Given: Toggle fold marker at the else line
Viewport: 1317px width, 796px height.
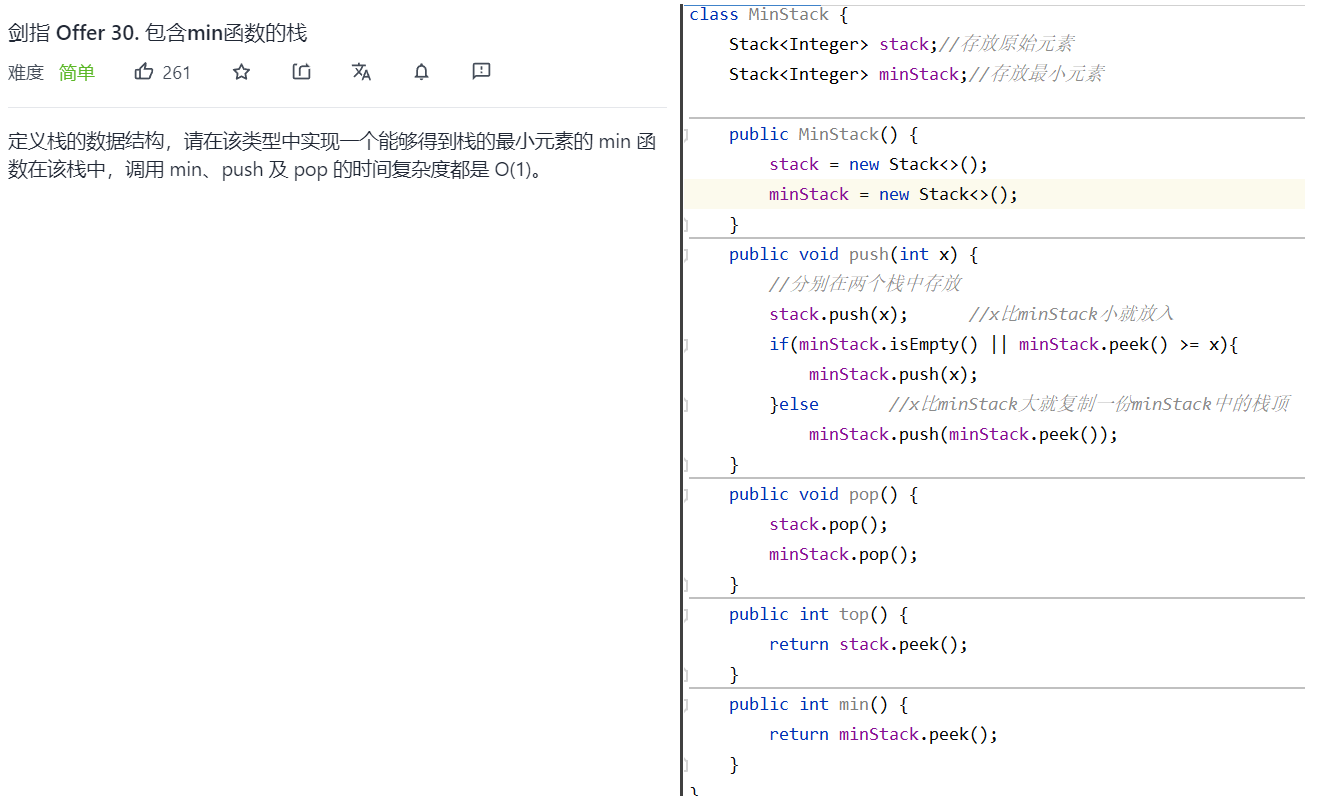Looking at the screenshot, I should pos(686,404).
